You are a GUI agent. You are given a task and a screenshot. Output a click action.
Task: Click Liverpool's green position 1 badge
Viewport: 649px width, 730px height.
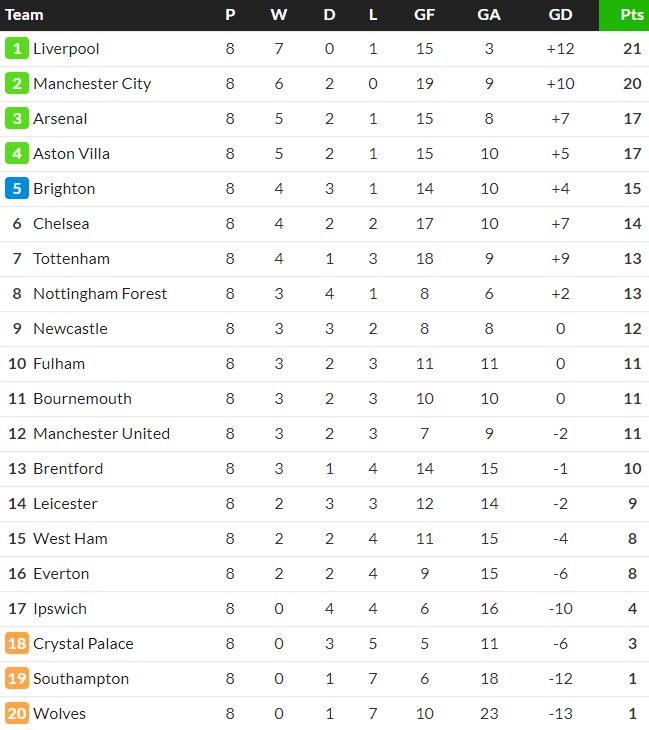tap(16, 48)
